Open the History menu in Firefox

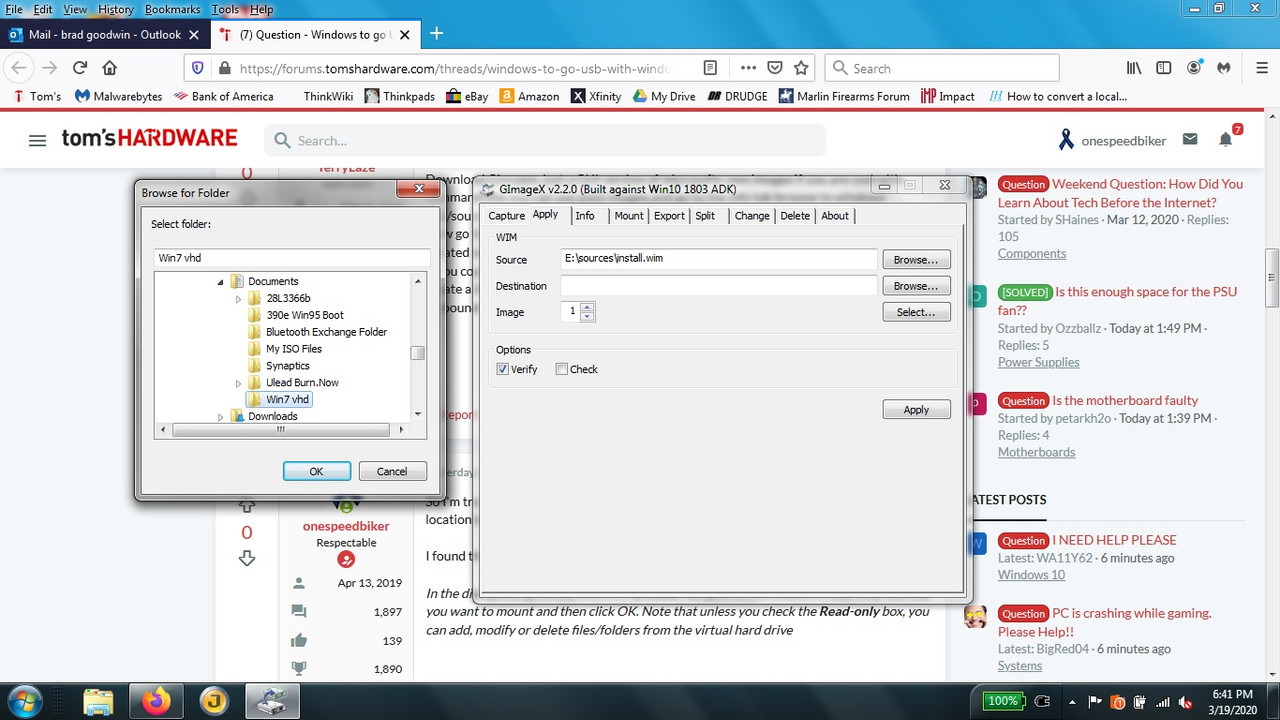point(116,9)
